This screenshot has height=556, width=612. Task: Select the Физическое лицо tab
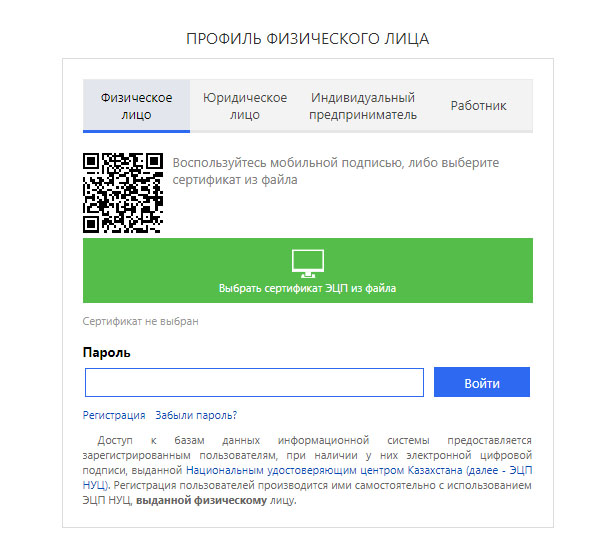tap(136, 106)
